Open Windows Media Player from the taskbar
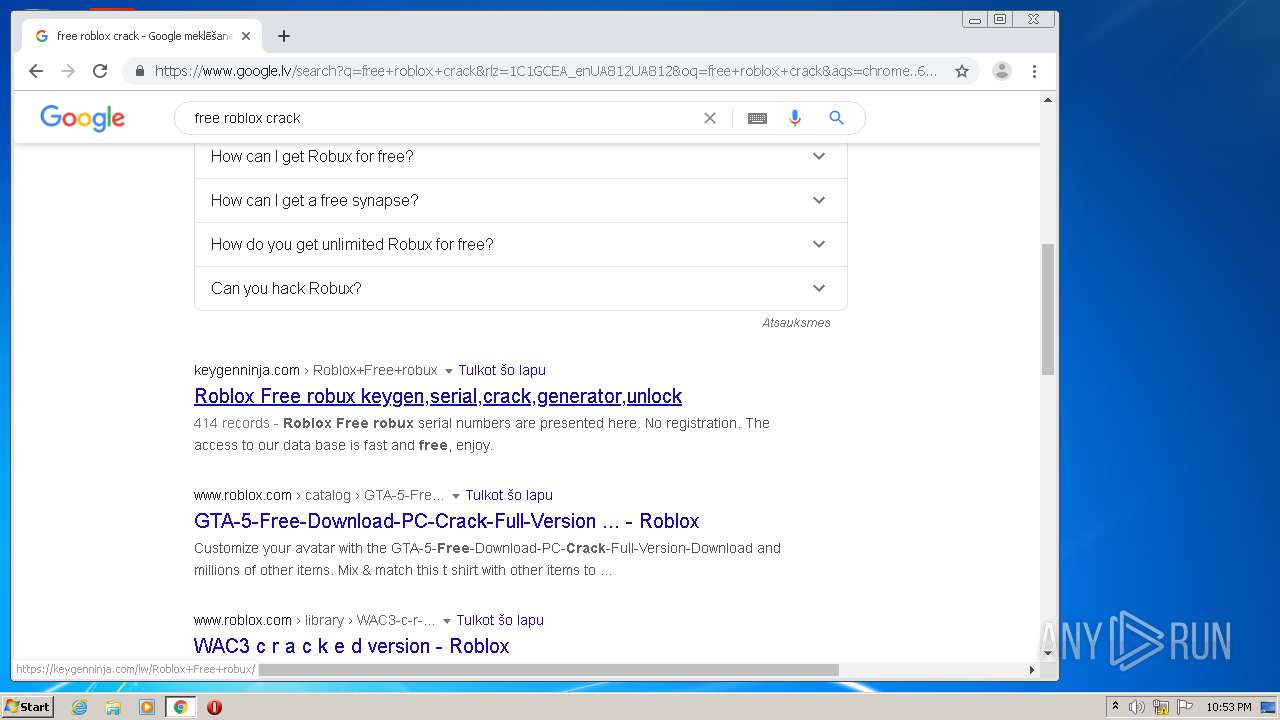1280x720 pixels. tap(147, 707)
